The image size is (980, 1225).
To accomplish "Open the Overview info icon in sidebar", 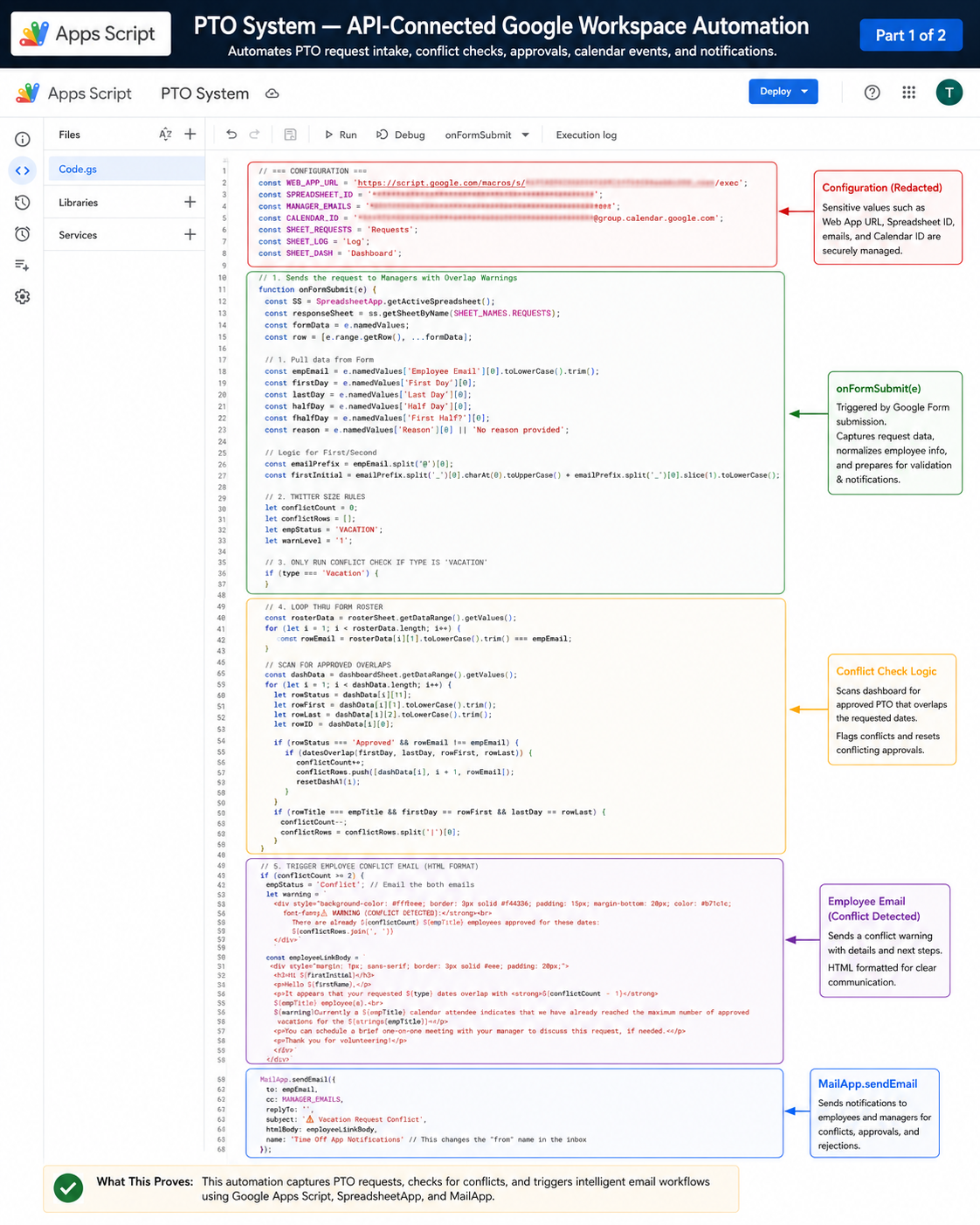I will click(23, 139).
